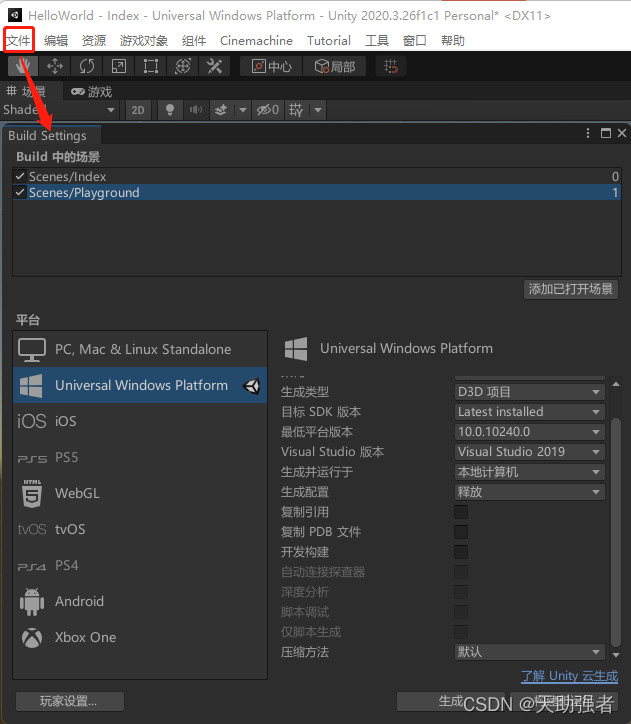The image size is (631, 724).
Task: Select the Move tool
Action: [x=55, y=66]
